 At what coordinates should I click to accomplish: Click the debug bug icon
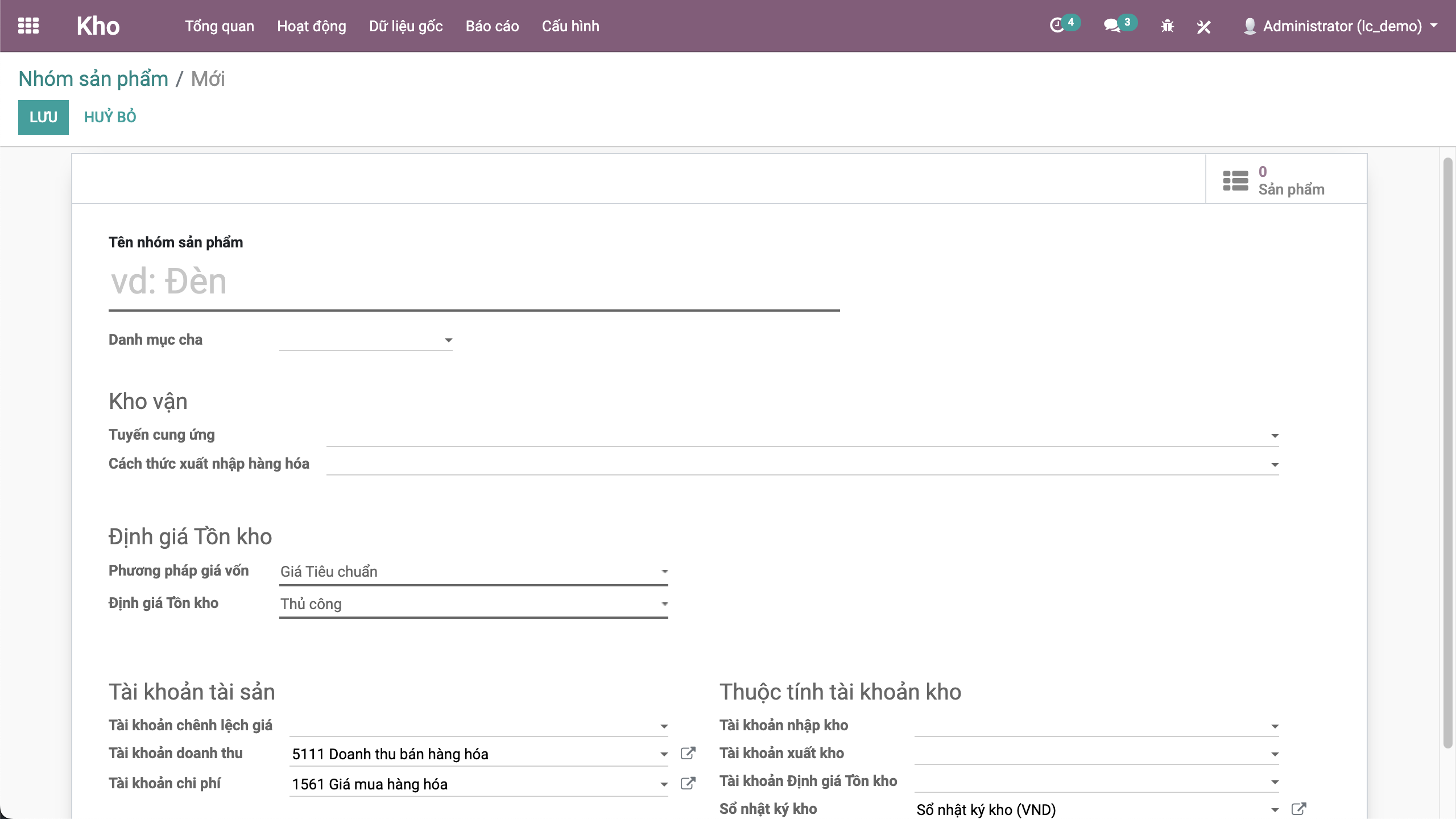(1167, 26)
